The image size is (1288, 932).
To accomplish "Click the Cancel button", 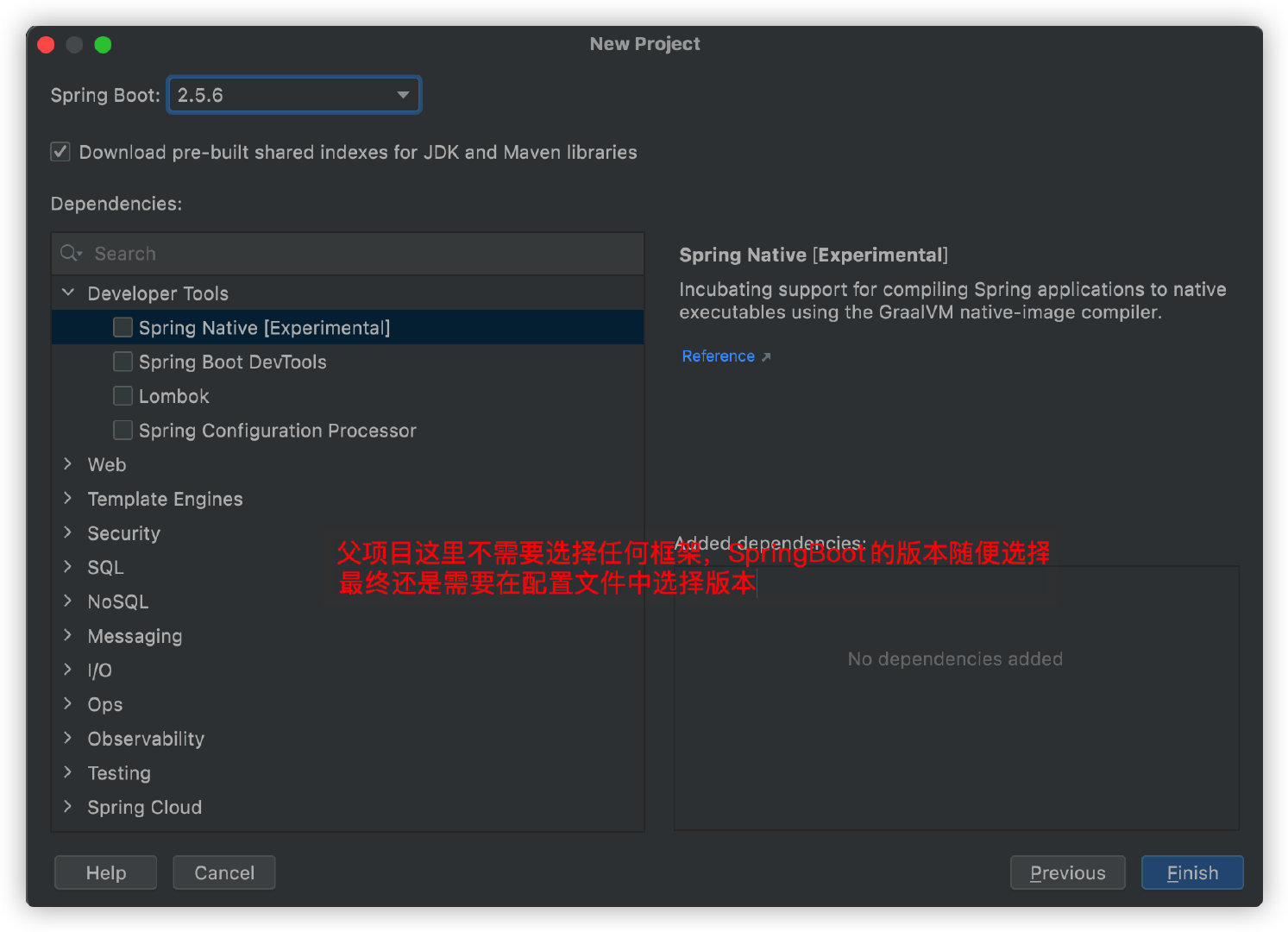I will 224,872.
